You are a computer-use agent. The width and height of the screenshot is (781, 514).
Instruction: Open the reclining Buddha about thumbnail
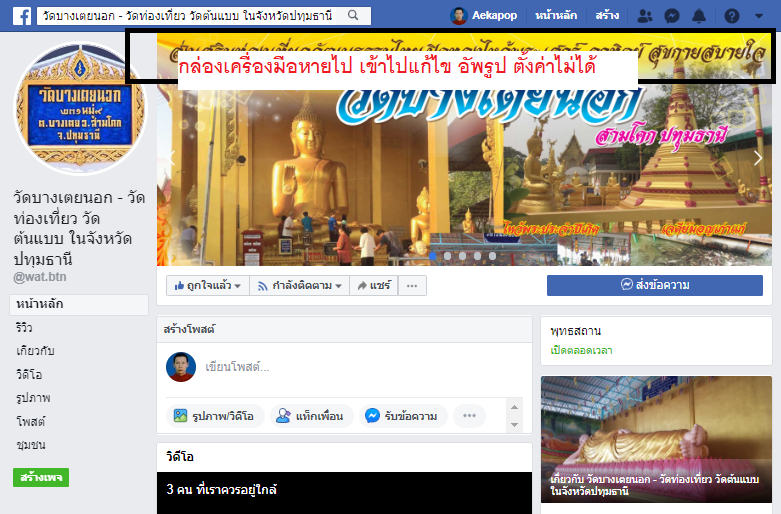pos(656,439)
